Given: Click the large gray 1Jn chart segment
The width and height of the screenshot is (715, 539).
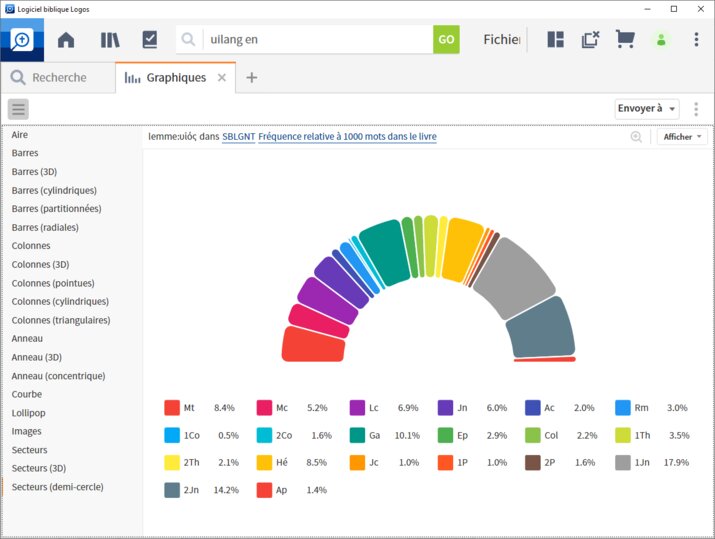Looking at the screenshot, I should (x=514, y=278).
